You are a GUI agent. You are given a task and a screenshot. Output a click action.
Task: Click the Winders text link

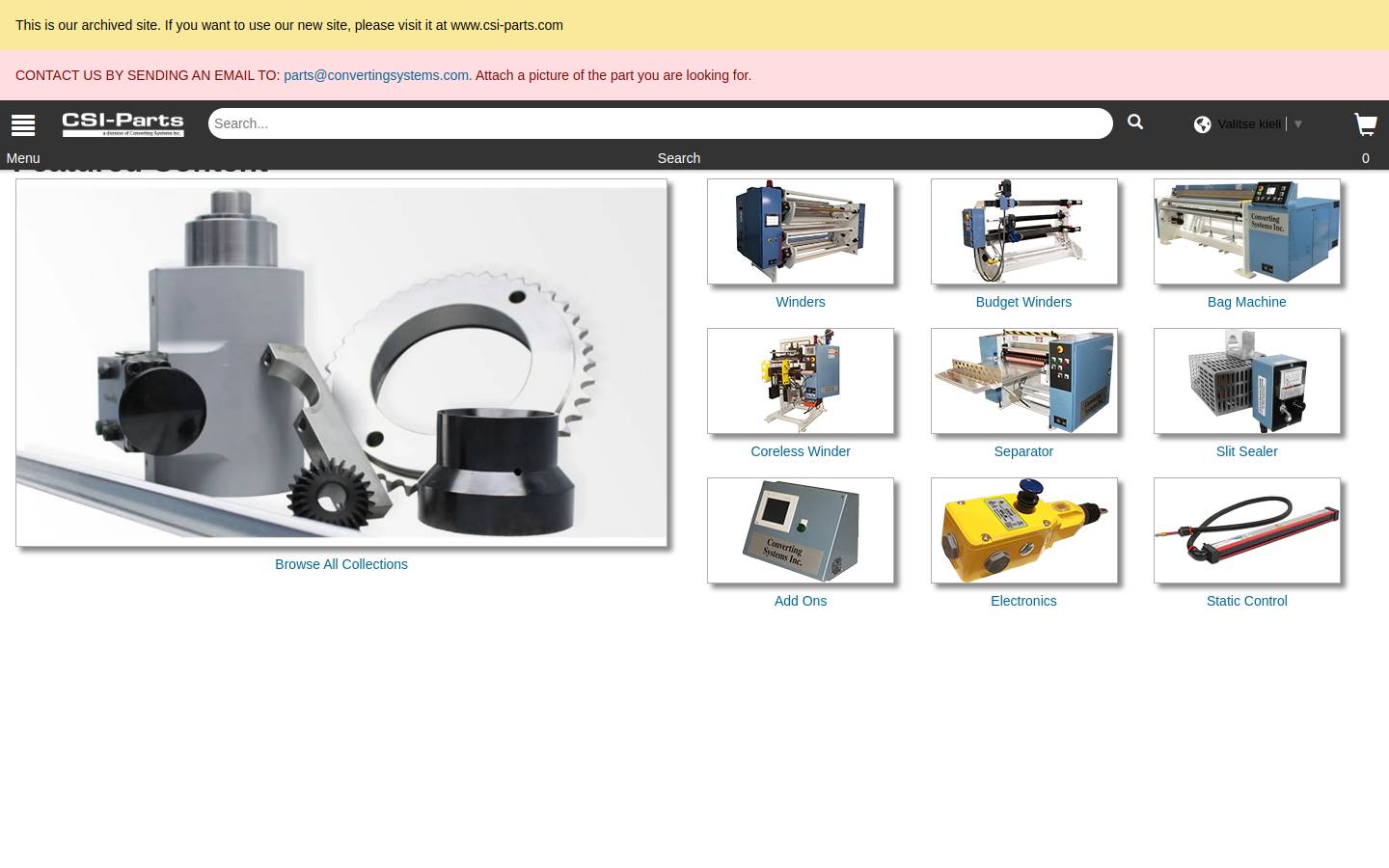pyautogui.click(x=801, y=302)
